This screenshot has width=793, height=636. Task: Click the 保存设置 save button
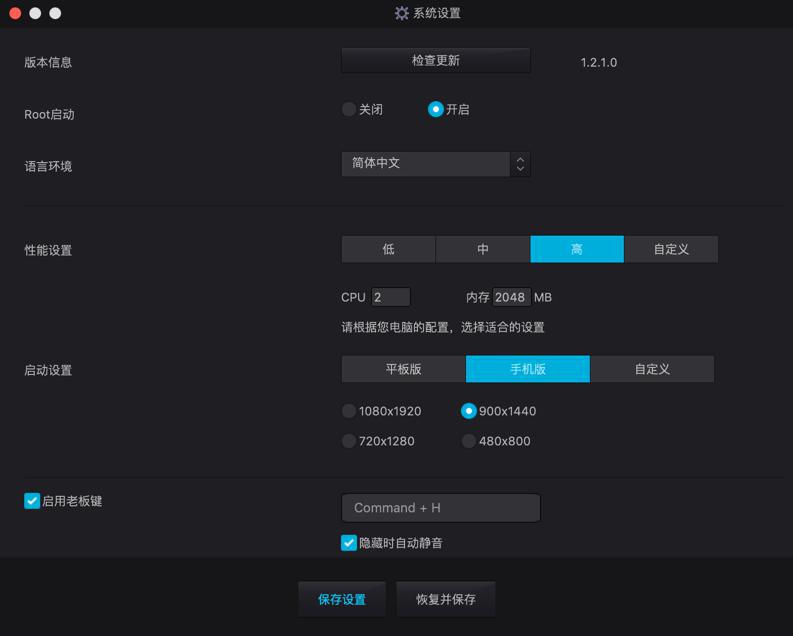(342, 599)
